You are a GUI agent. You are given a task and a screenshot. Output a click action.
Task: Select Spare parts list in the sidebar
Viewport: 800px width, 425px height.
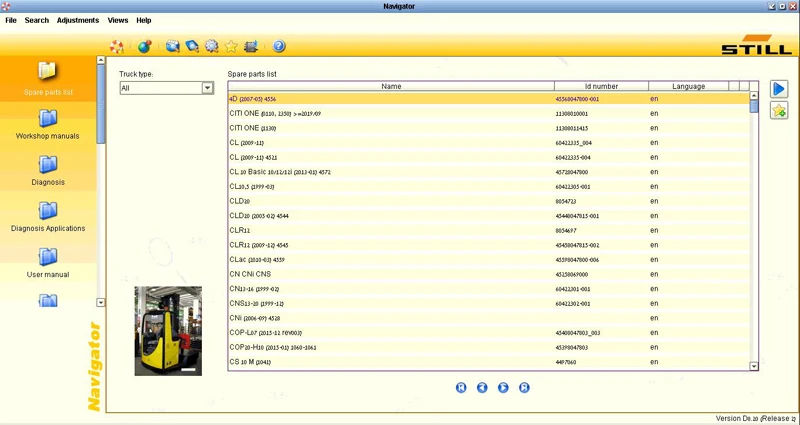[48, 79]
